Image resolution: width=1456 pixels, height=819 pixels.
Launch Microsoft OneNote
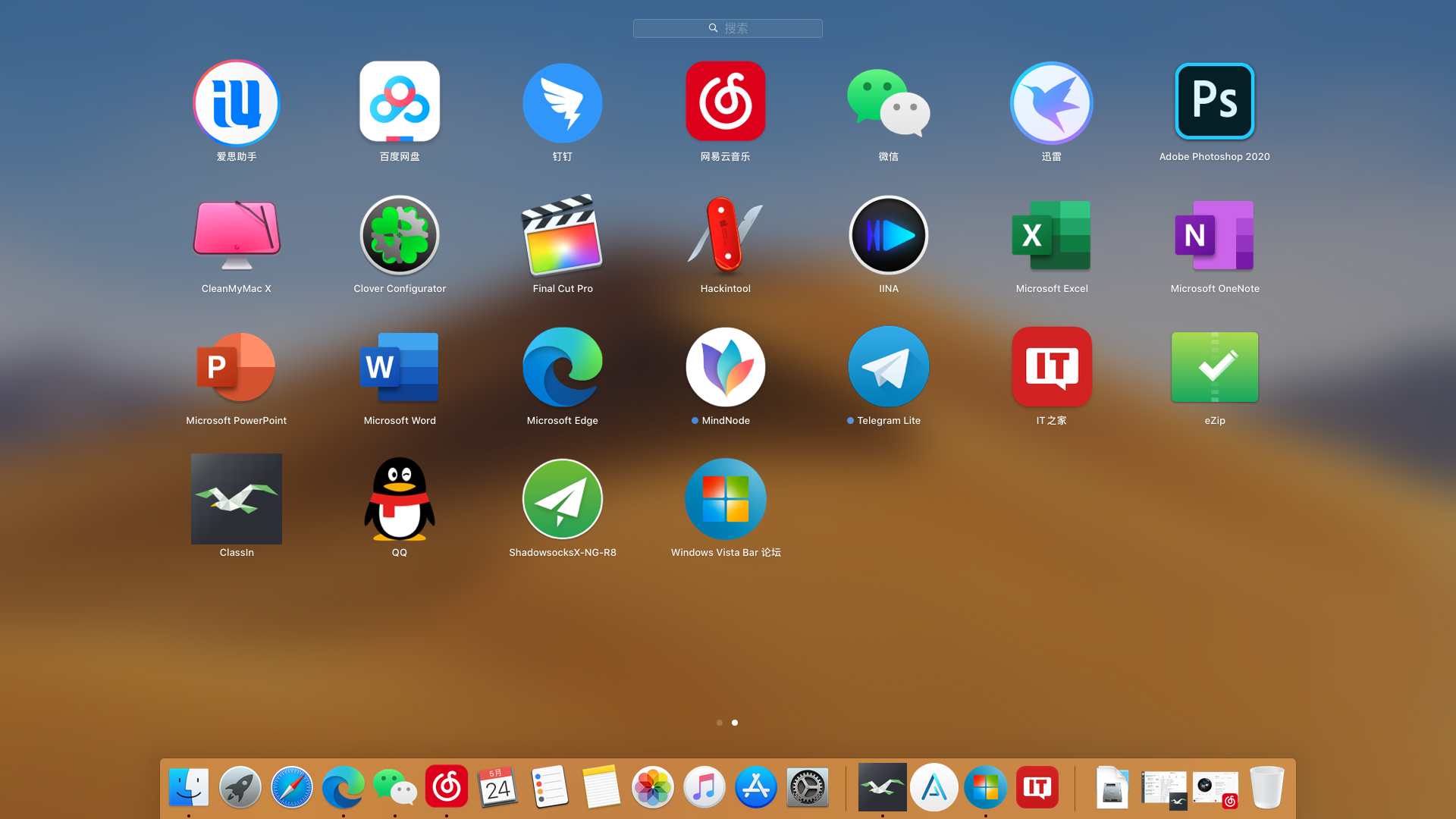[x=1215, y=234]
